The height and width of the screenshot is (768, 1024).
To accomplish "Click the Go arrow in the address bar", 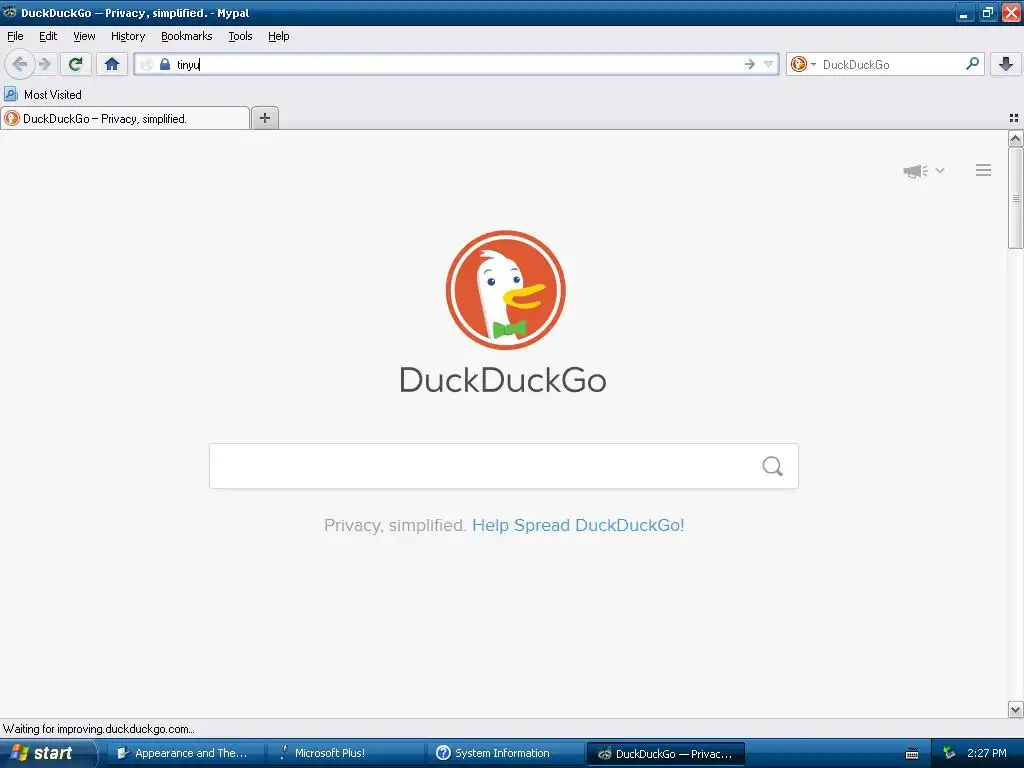I will coord(750,64).
